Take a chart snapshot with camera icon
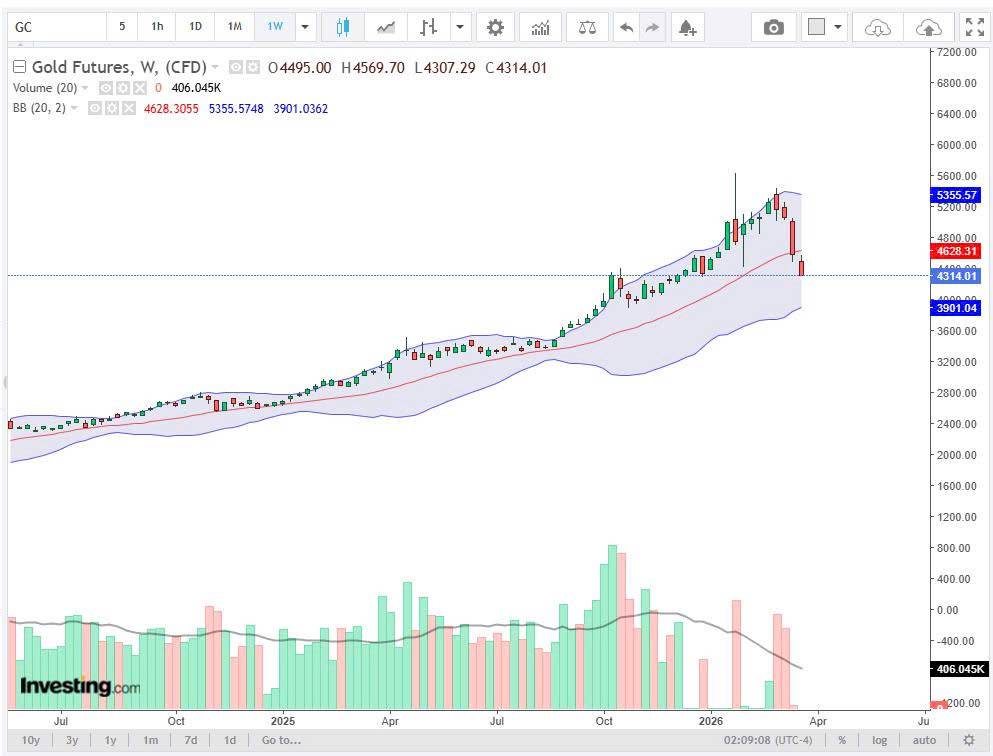 point(773,27)
